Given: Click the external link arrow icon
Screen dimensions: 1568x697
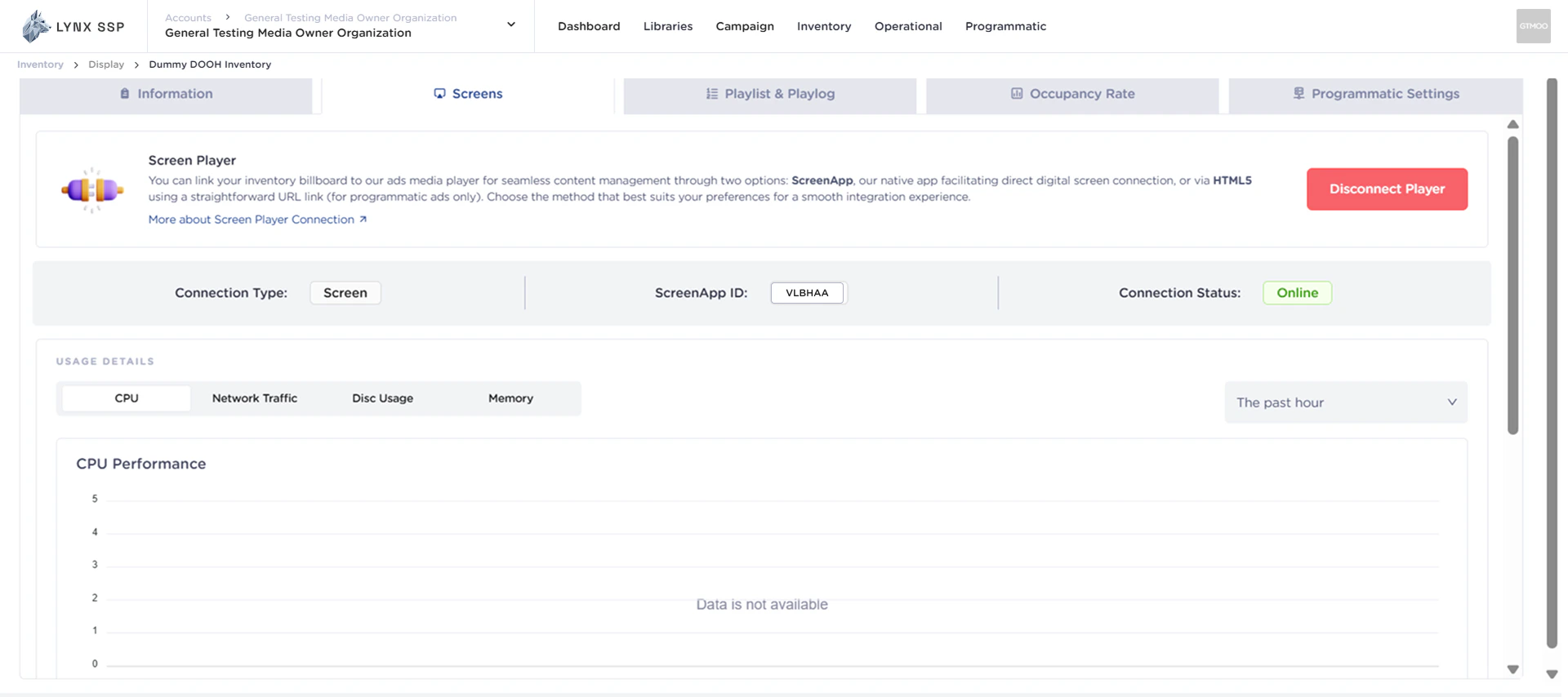Looking at the screenshot, I should (363, 220).
